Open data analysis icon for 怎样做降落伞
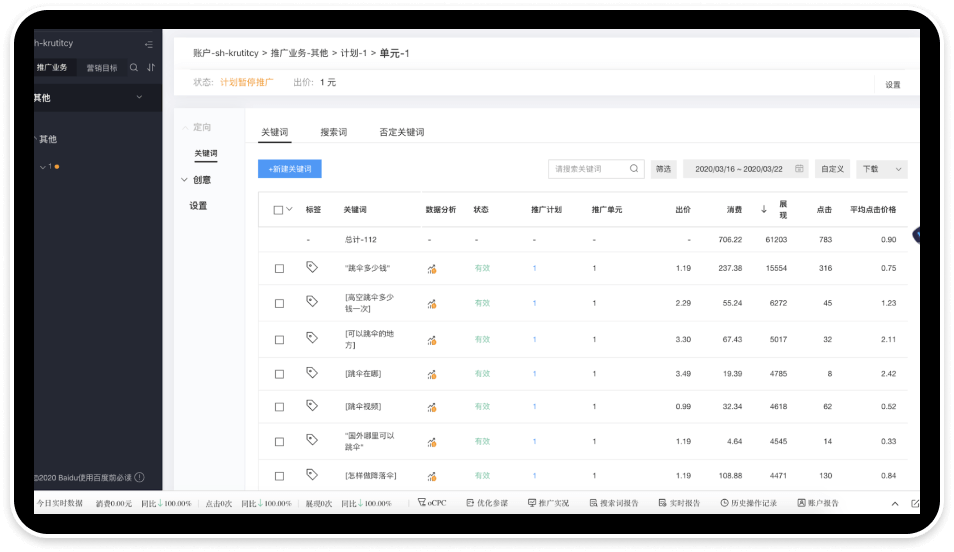 click(x=431, y=476)
